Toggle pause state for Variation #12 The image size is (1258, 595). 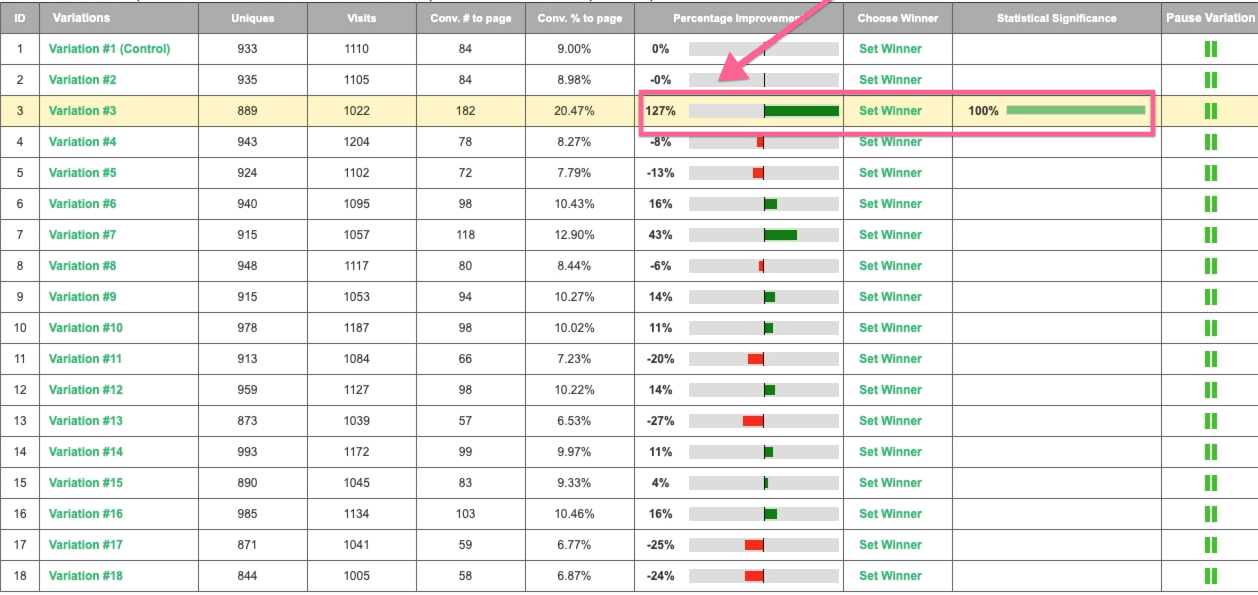pos(1210,390)
